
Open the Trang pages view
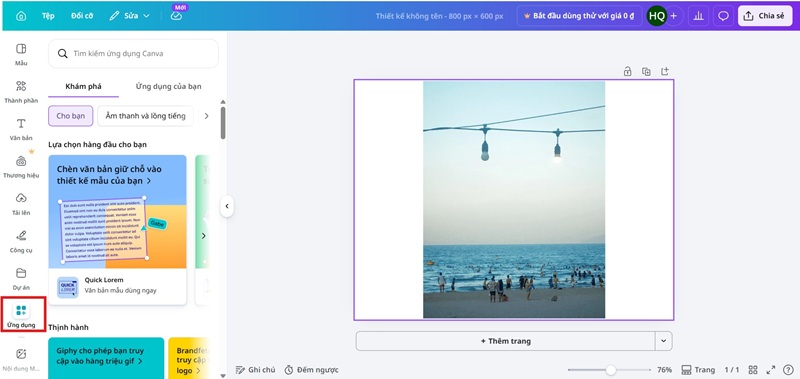tap(698, 370)
